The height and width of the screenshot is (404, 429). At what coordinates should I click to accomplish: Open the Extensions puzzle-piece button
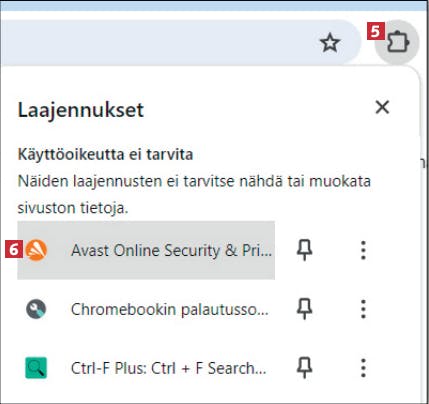[397, 42]
